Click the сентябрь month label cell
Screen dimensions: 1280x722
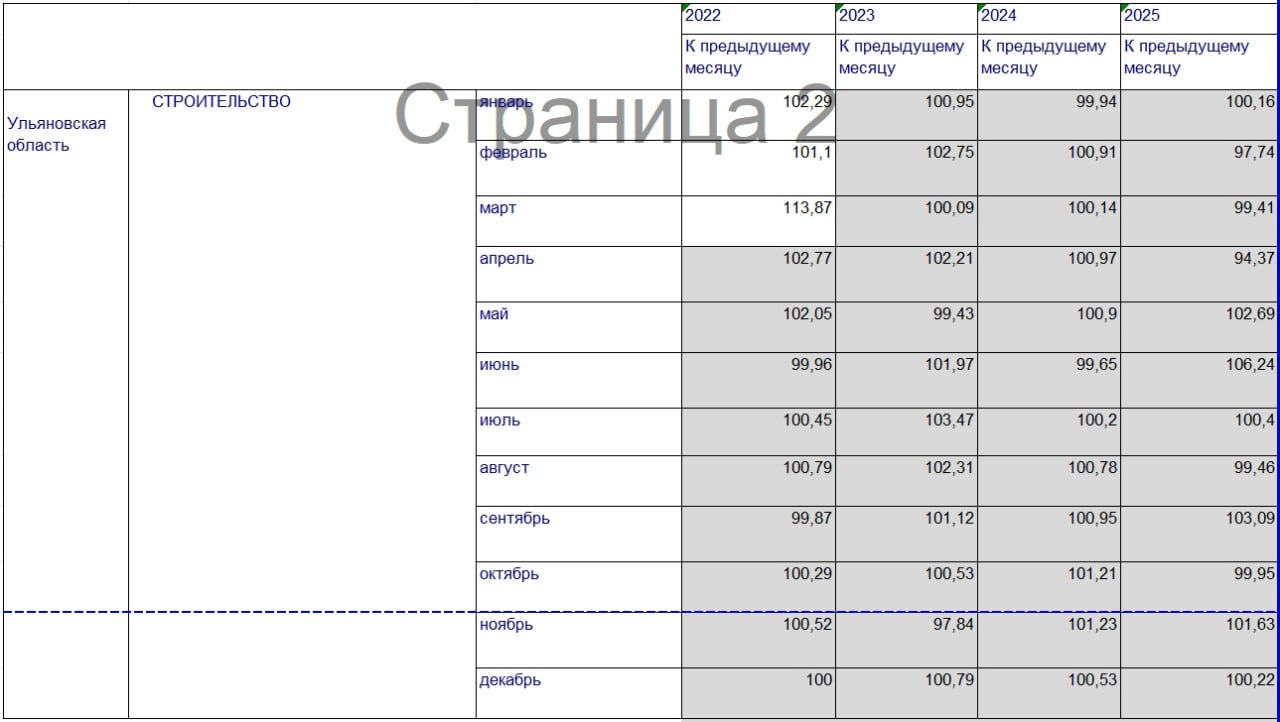click(577, 532)
